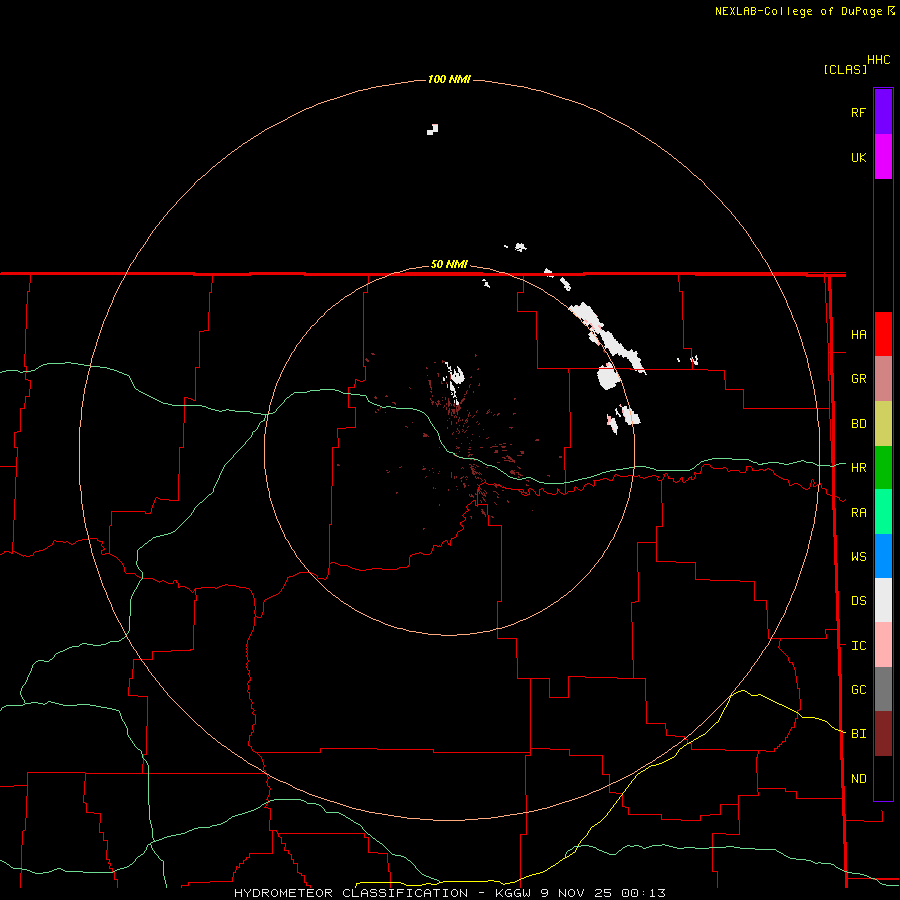The width and height of the screenshot is (900, 900).
Task: Click the GC legend label
Action: tap(858, 689)
